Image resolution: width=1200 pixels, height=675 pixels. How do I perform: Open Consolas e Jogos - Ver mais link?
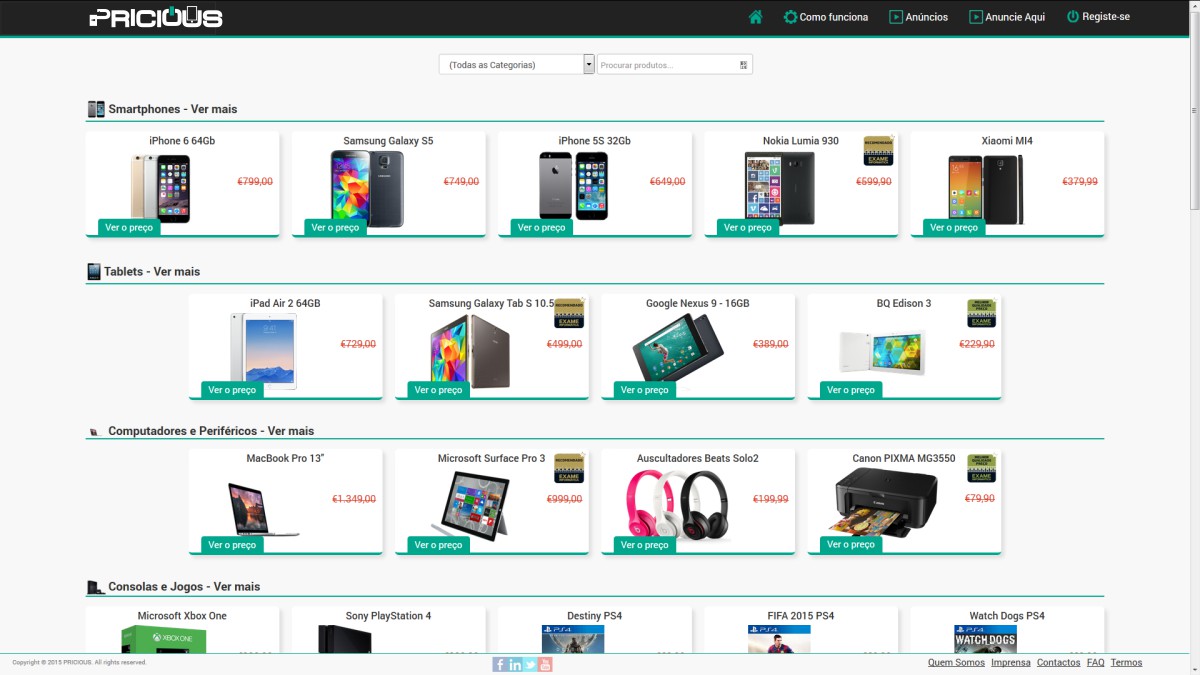[184, 586]
